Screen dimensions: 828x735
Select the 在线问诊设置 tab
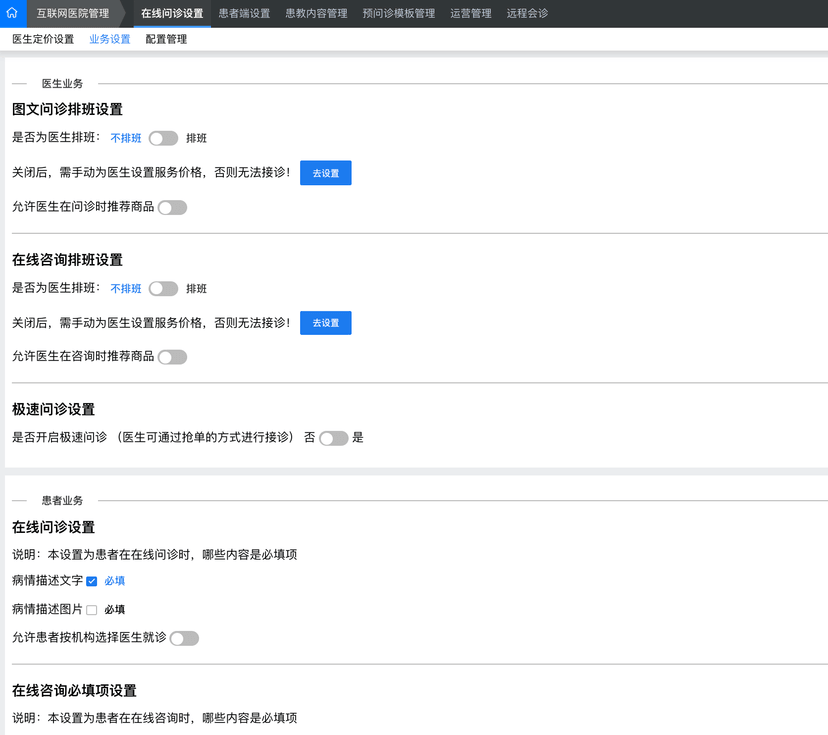click(x=172, y=14)
